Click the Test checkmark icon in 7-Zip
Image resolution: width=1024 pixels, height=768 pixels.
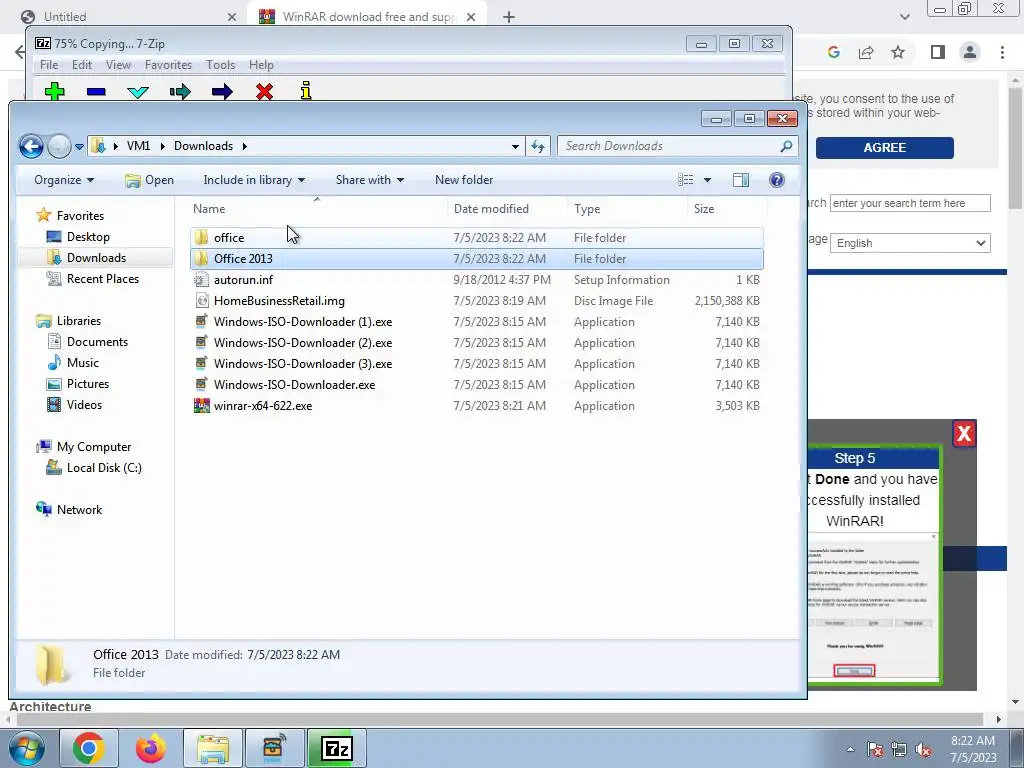point(138,91)
